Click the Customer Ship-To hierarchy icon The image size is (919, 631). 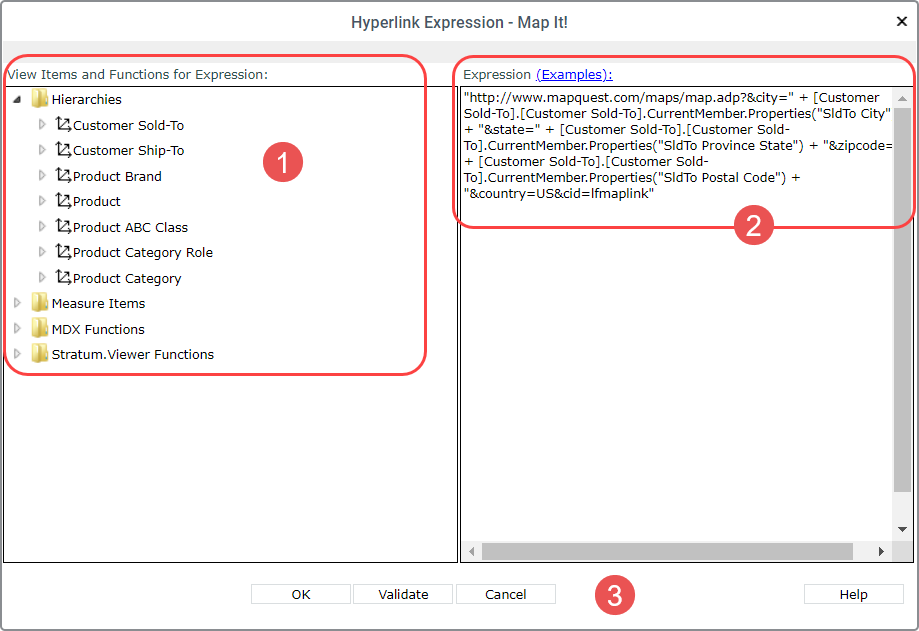[x=63, y=149]
